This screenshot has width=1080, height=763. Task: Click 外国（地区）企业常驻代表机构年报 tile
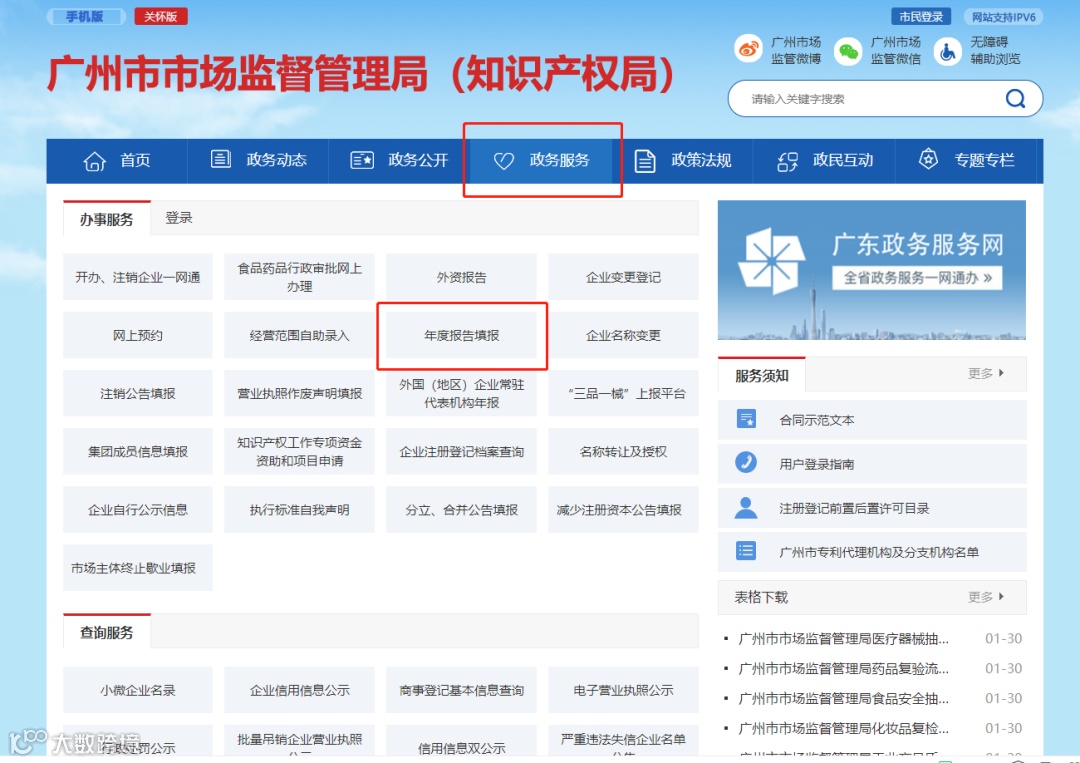(x=461, y=393)
